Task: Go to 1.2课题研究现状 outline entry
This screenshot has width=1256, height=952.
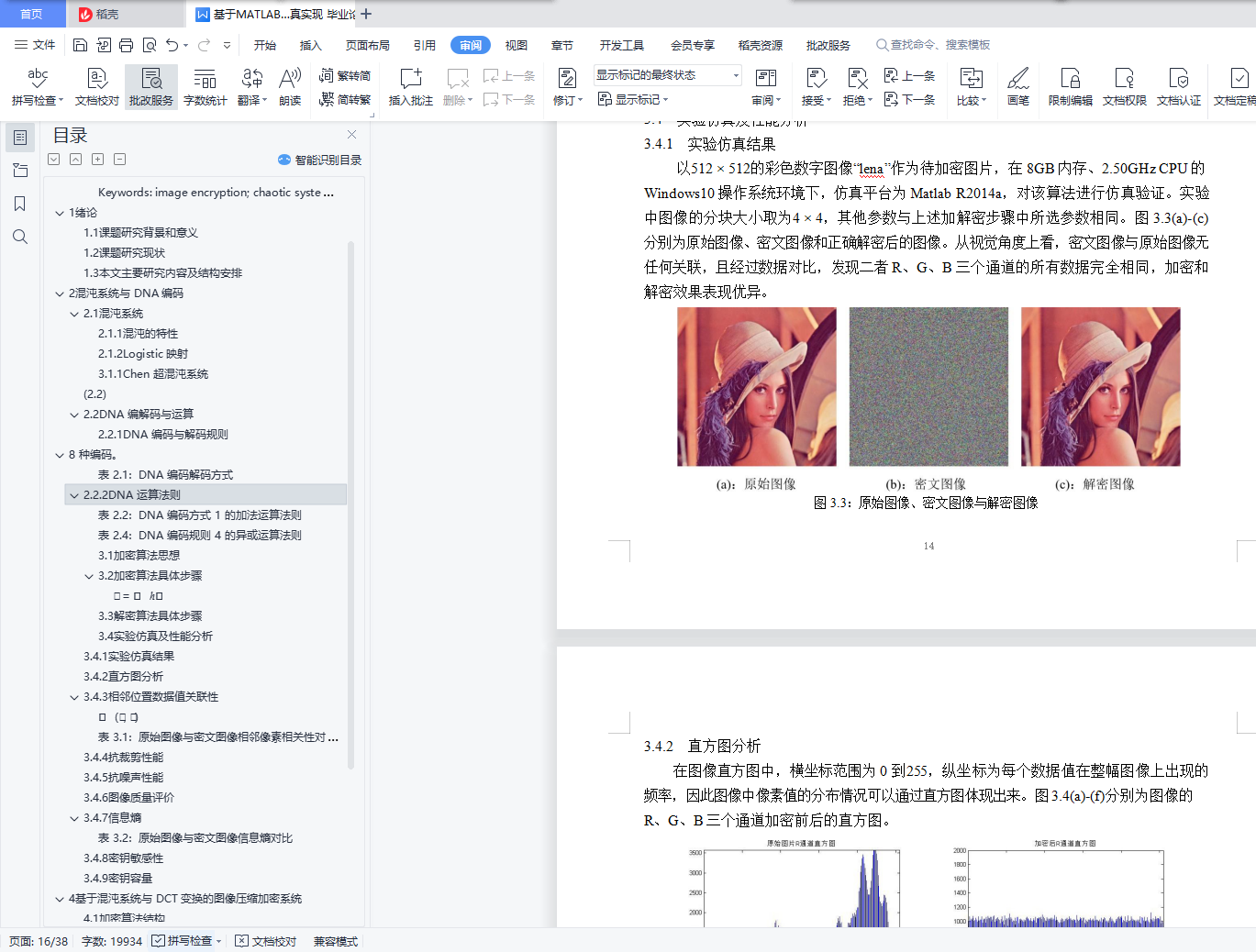Action: [x=124, y=253]
